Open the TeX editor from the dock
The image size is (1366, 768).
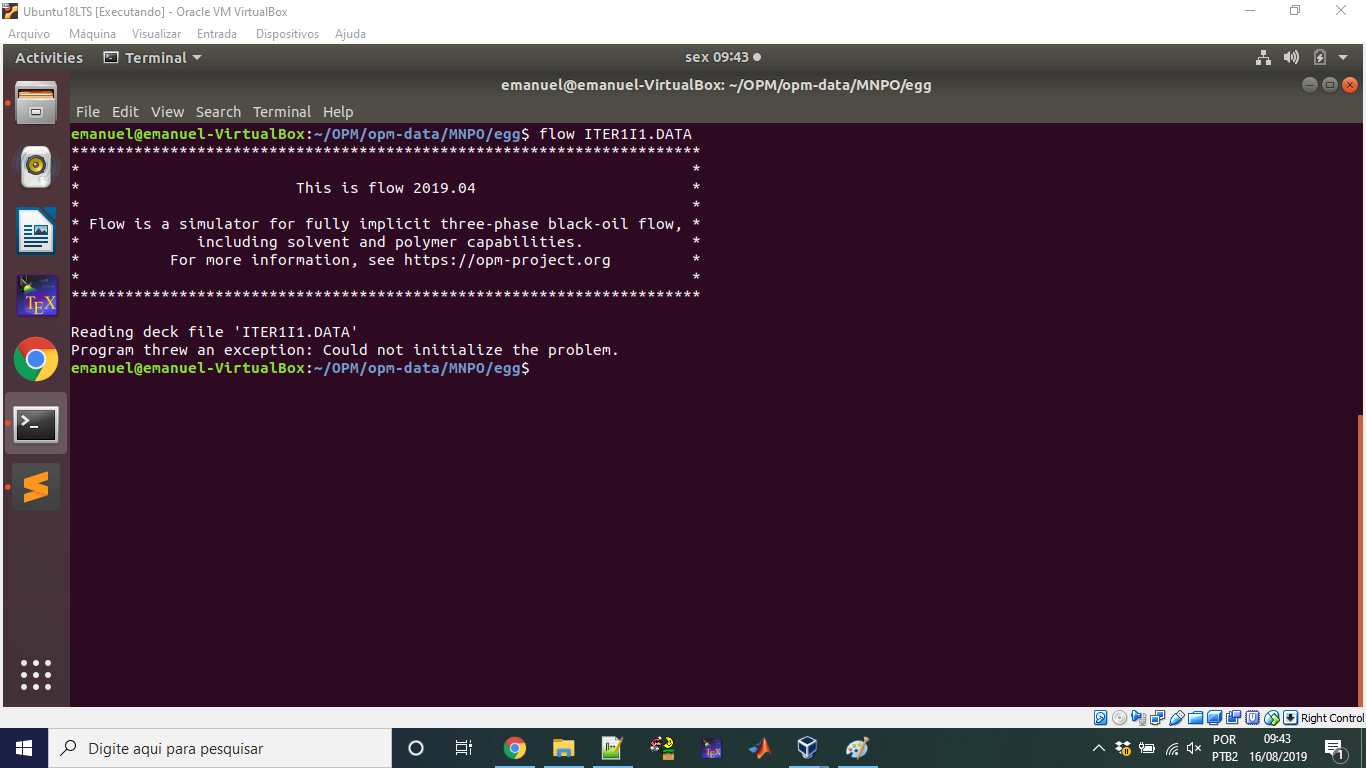click(36, 295)
